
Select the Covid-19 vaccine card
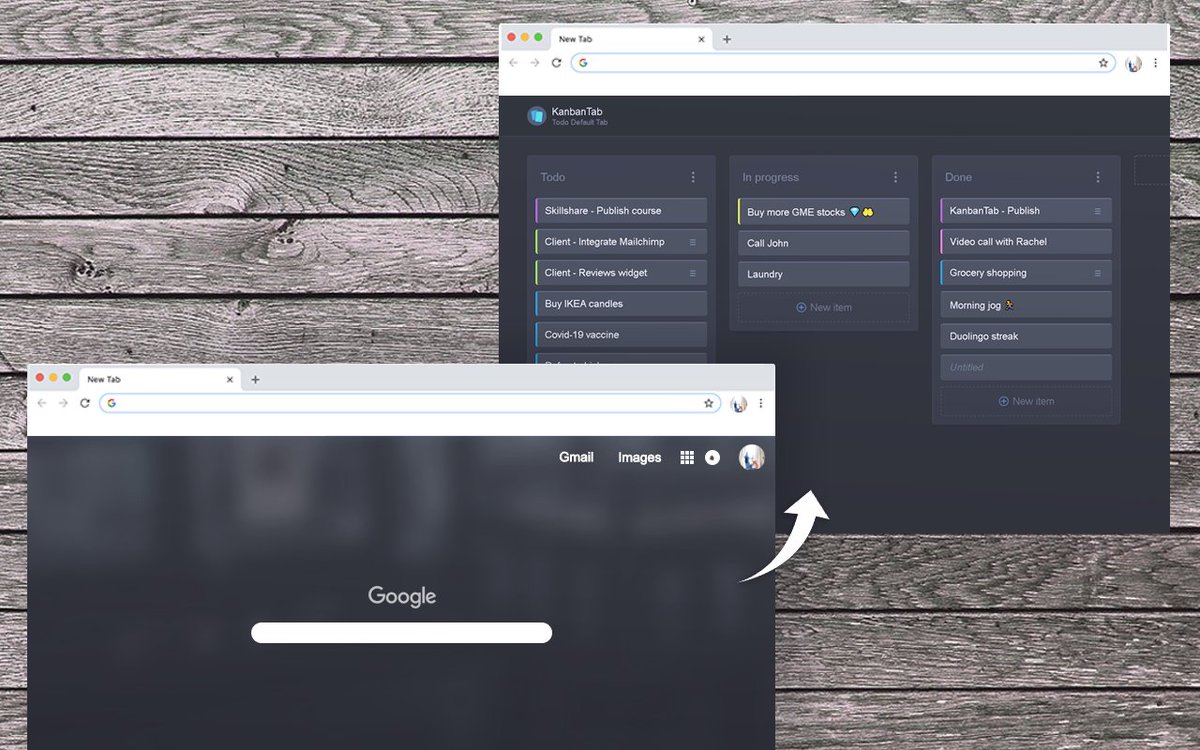point(621,335)
